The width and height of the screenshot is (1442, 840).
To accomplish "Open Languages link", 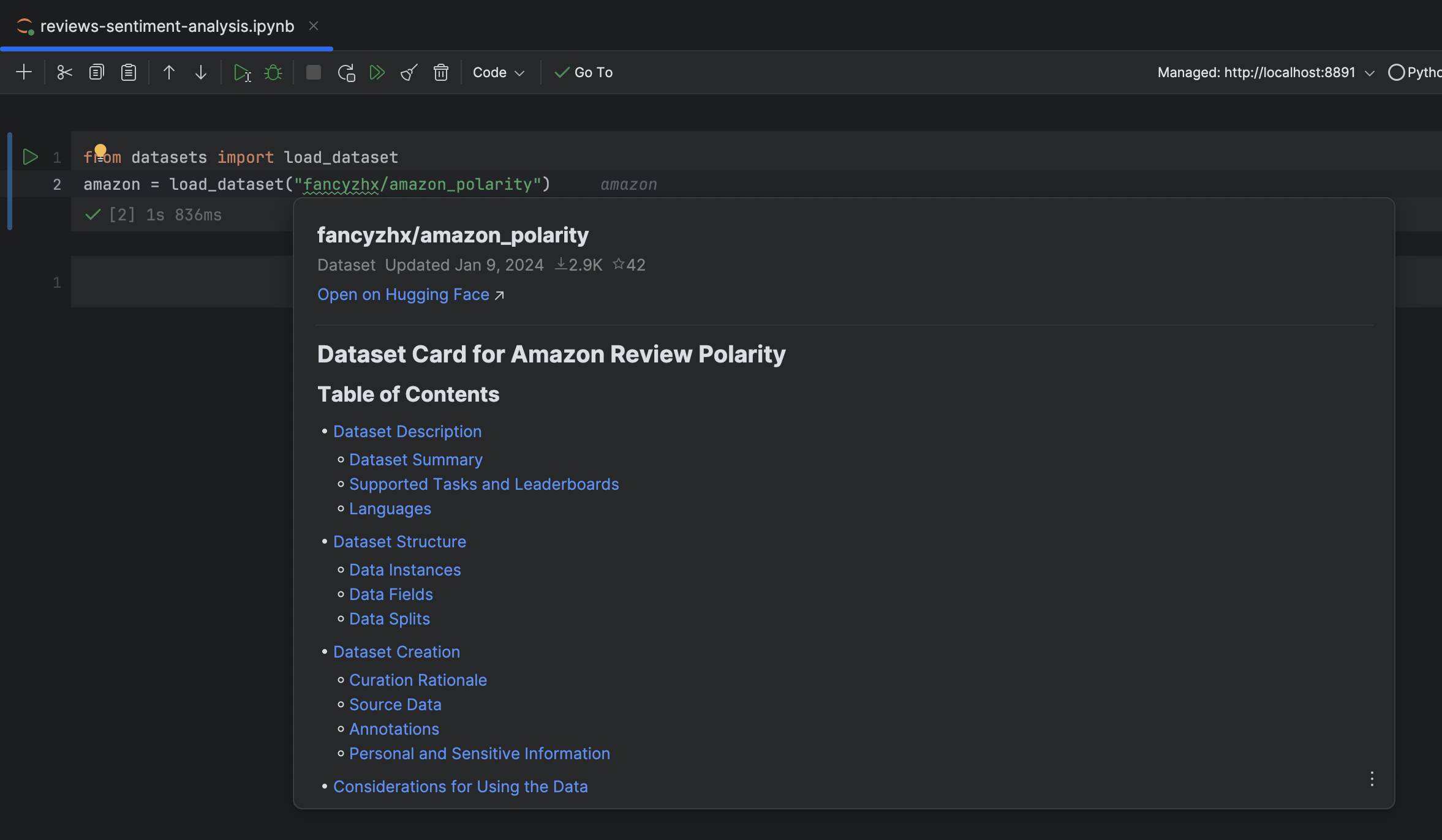I will [x=390, y=509].
